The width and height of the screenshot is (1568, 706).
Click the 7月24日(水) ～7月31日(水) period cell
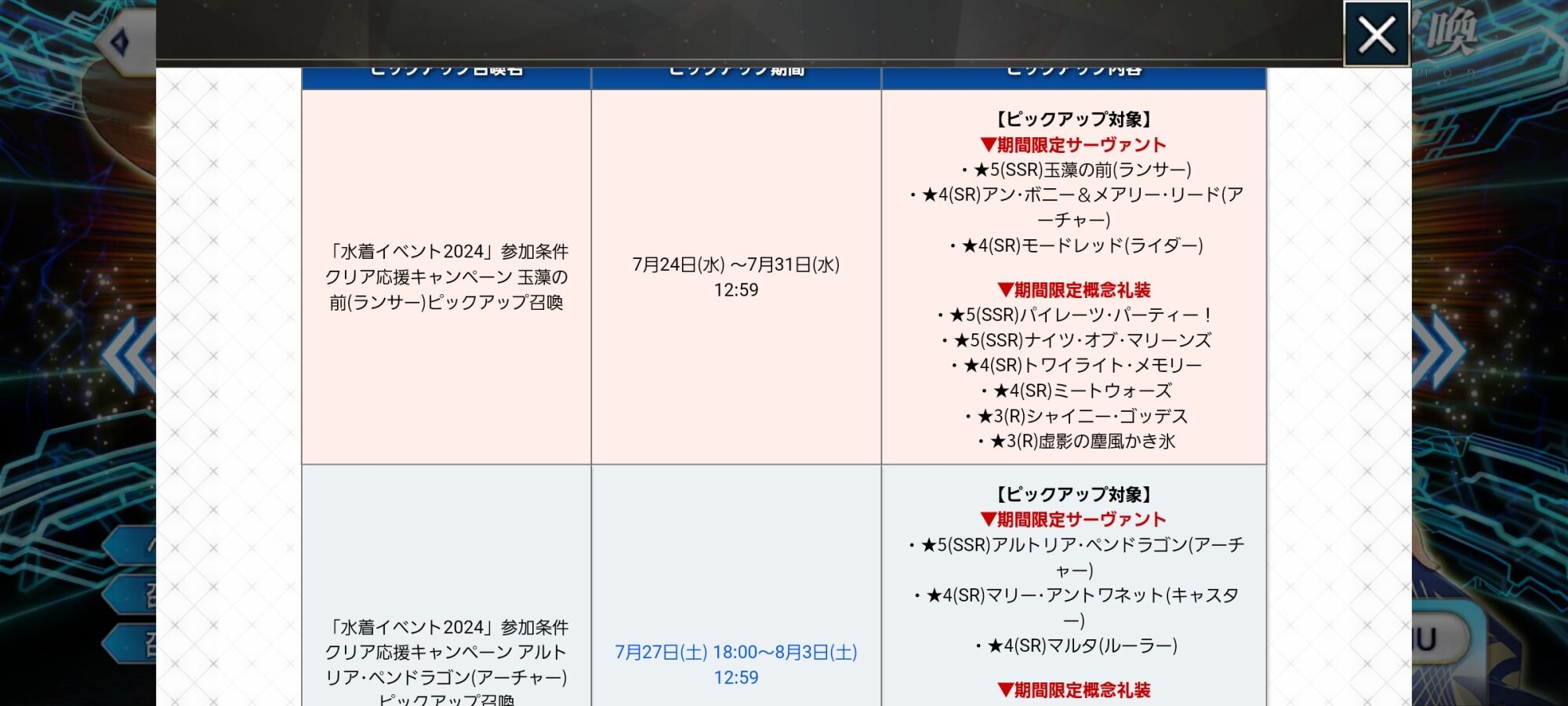735,277
